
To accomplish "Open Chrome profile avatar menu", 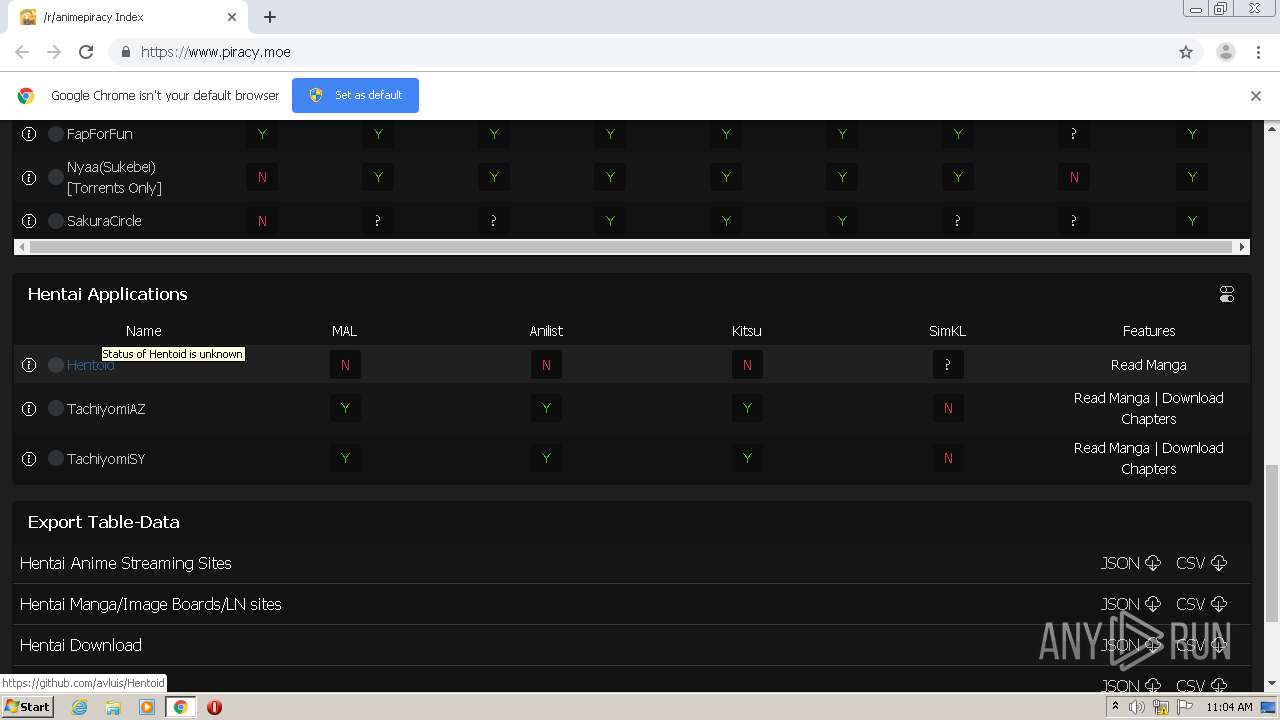I will 1225,52.
